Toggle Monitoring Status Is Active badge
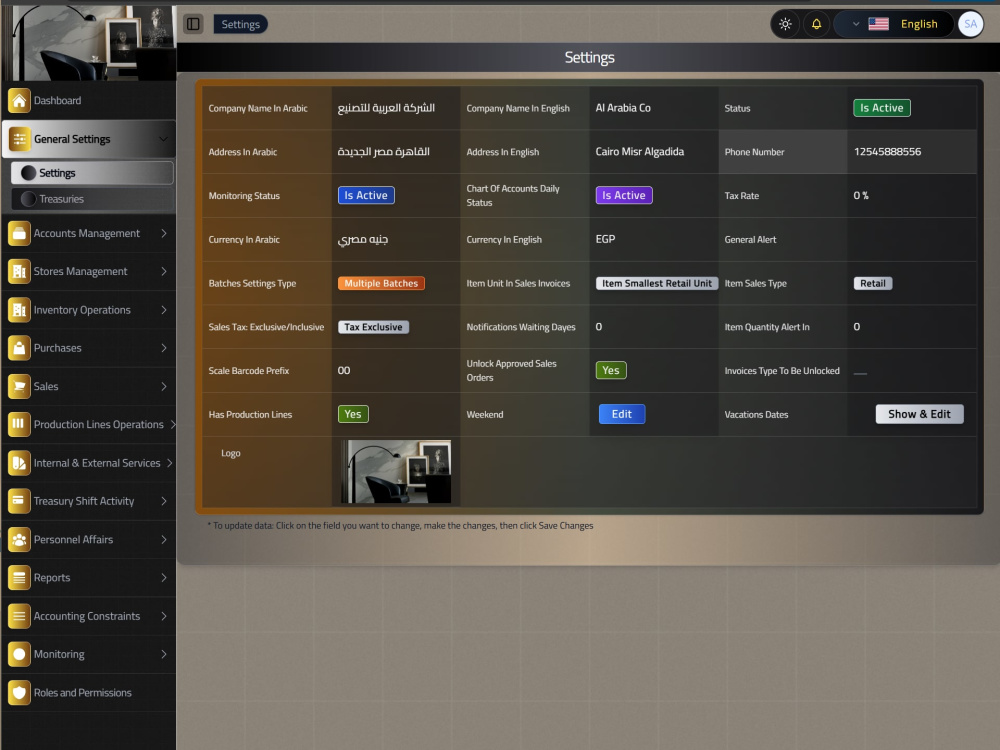 (x=366, y=195)
